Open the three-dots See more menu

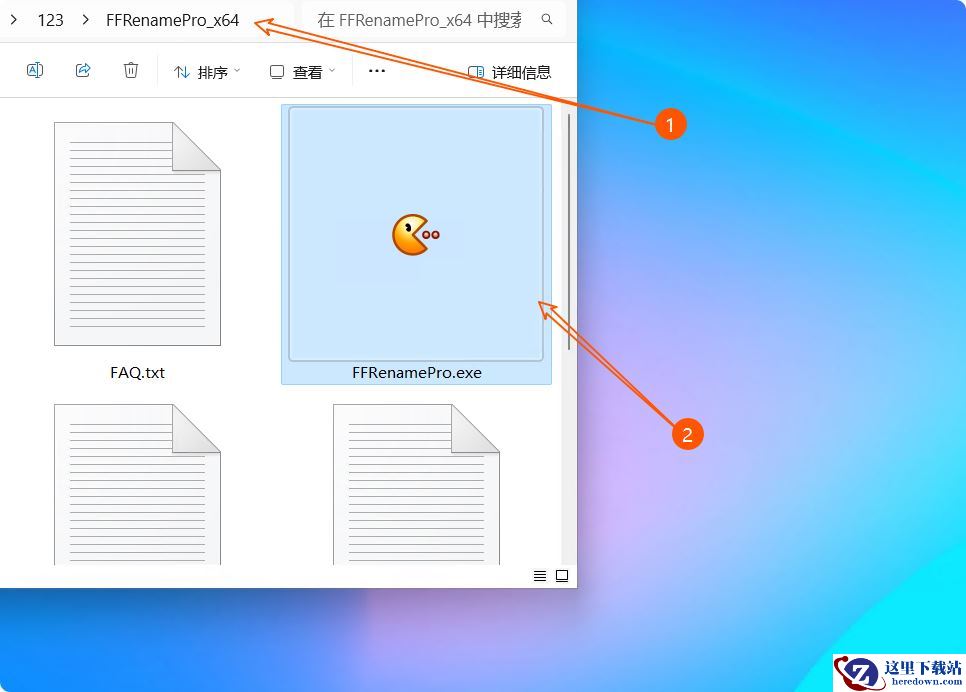click(x=377, y=71)
